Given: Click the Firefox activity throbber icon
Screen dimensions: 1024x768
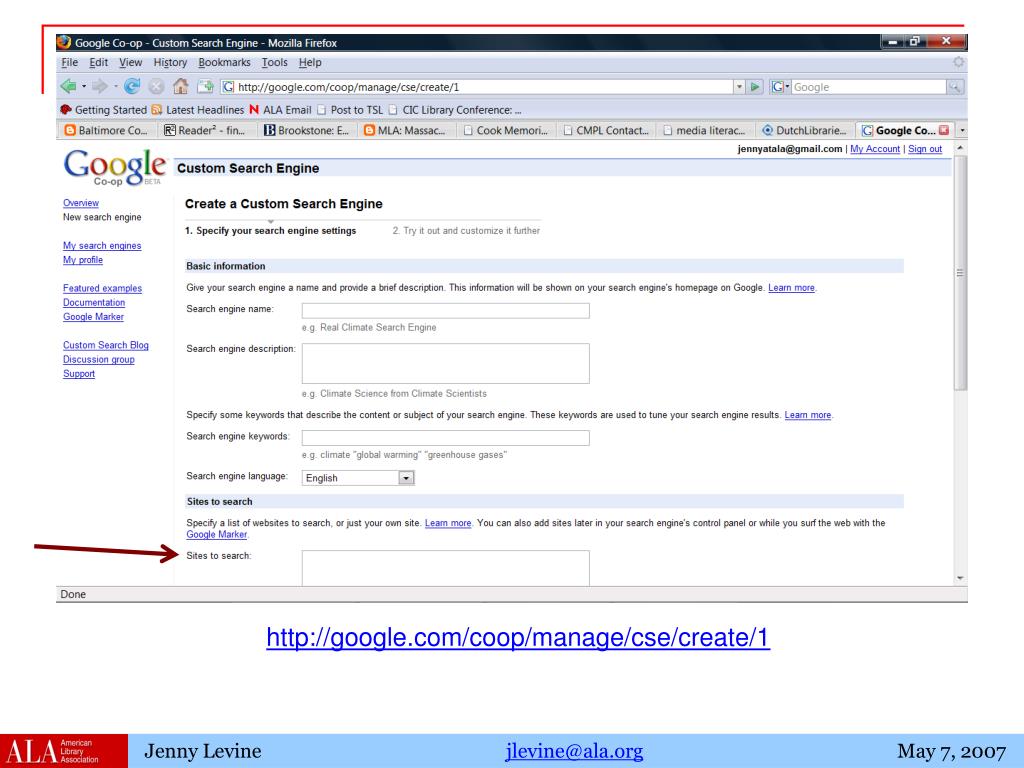Looking at the screenshot, I should 958,62.
